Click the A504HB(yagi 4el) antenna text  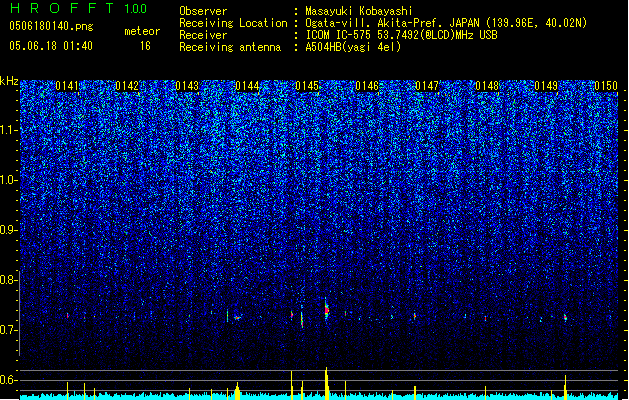click(x=353, y=47)
